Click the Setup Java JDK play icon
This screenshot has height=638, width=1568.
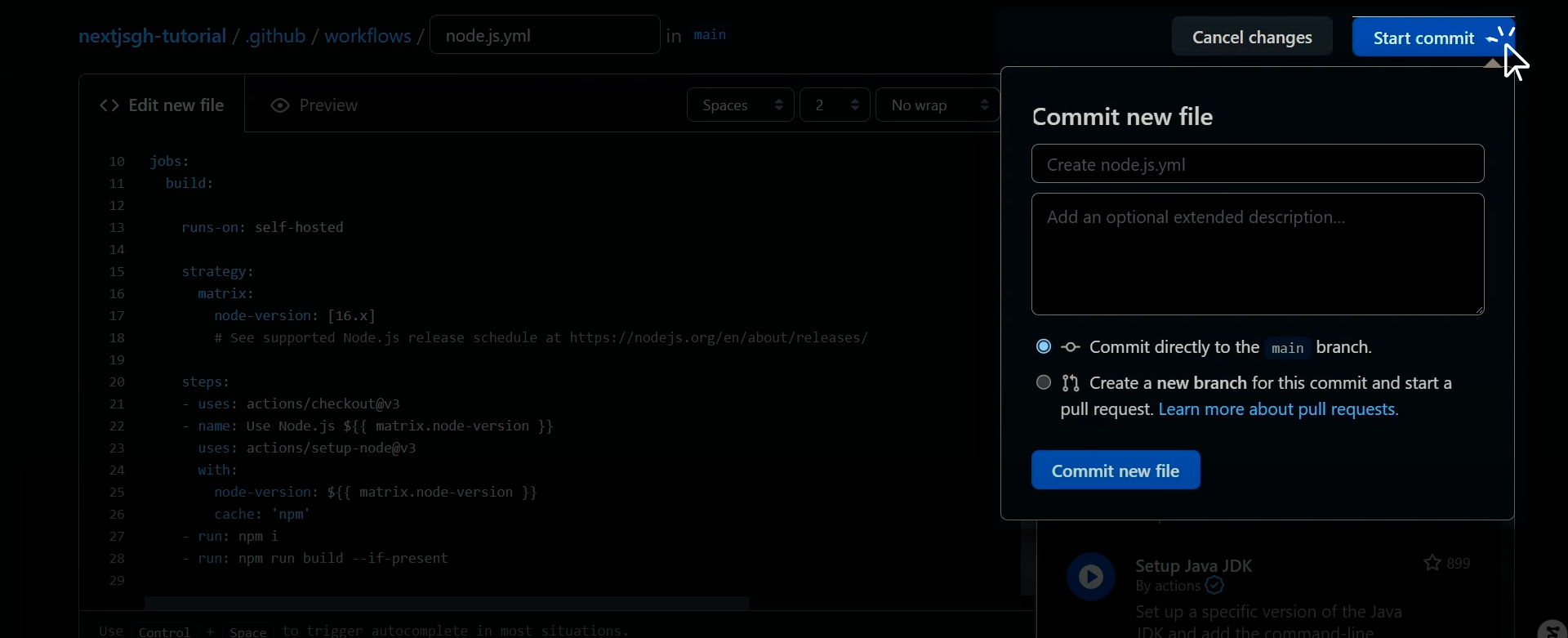[1091, 577]
